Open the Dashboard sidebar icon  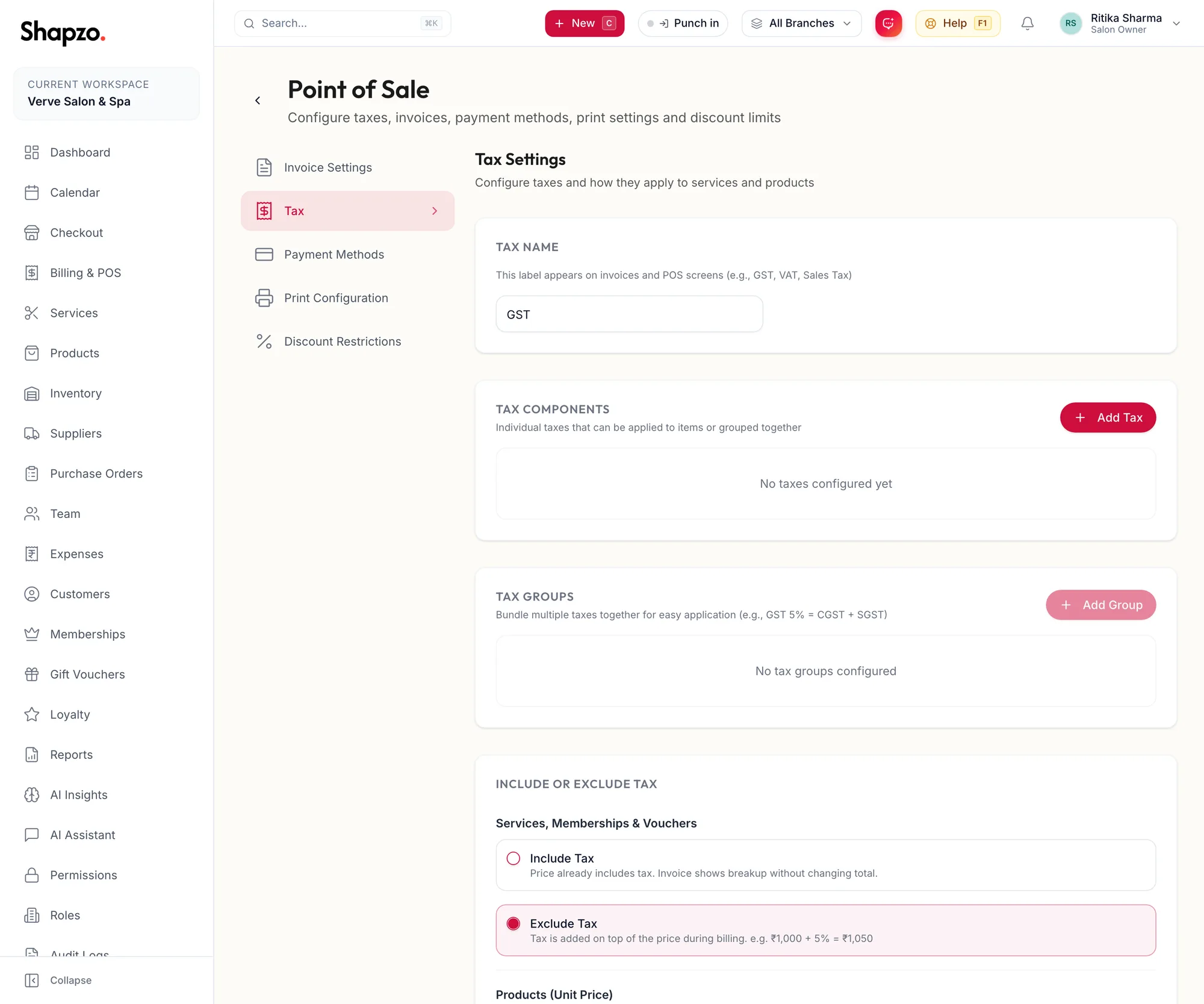tap(32, 152)
